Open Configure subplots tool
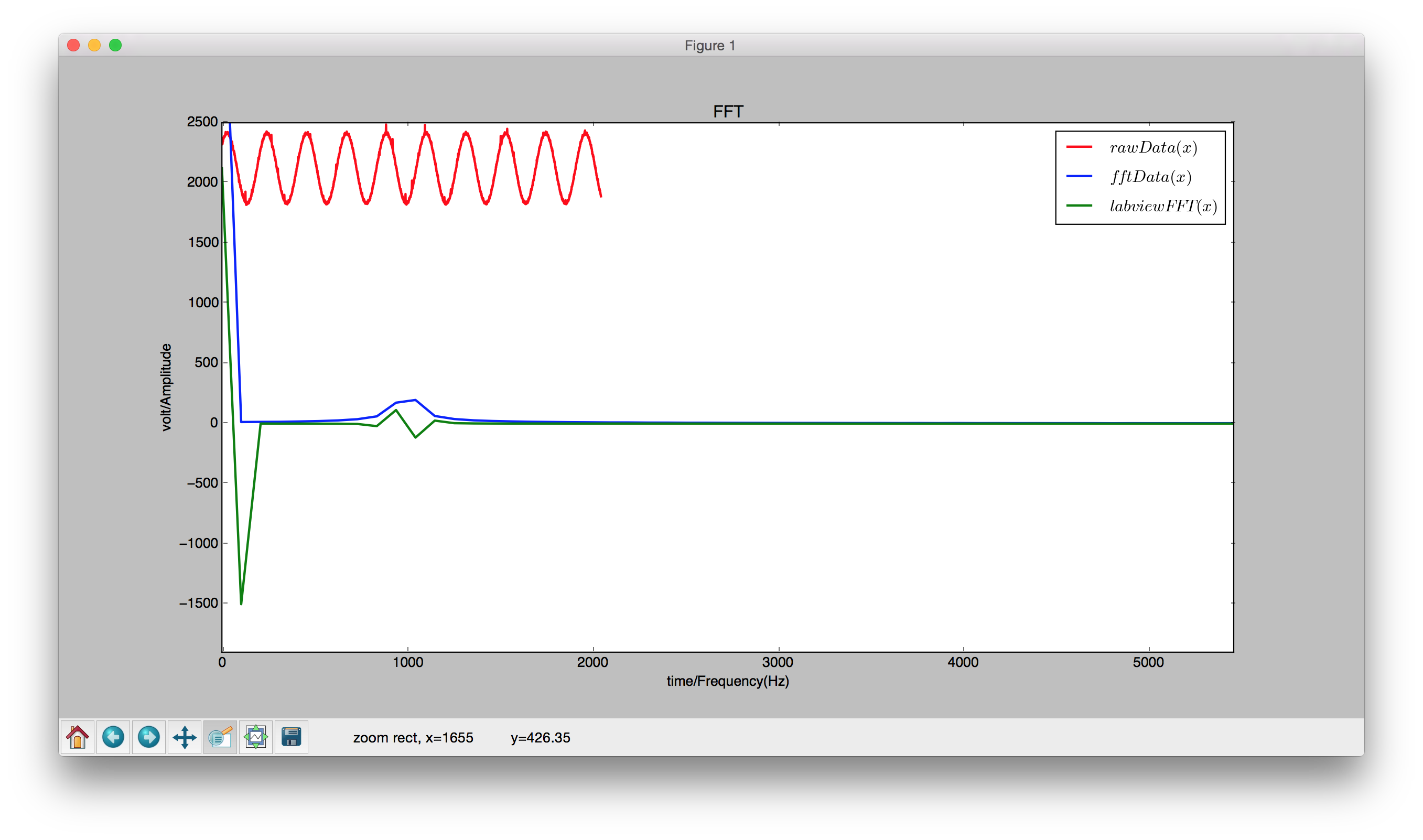Image resolution: width=1423 pixels, height=840 pixels. coord(256,737)
